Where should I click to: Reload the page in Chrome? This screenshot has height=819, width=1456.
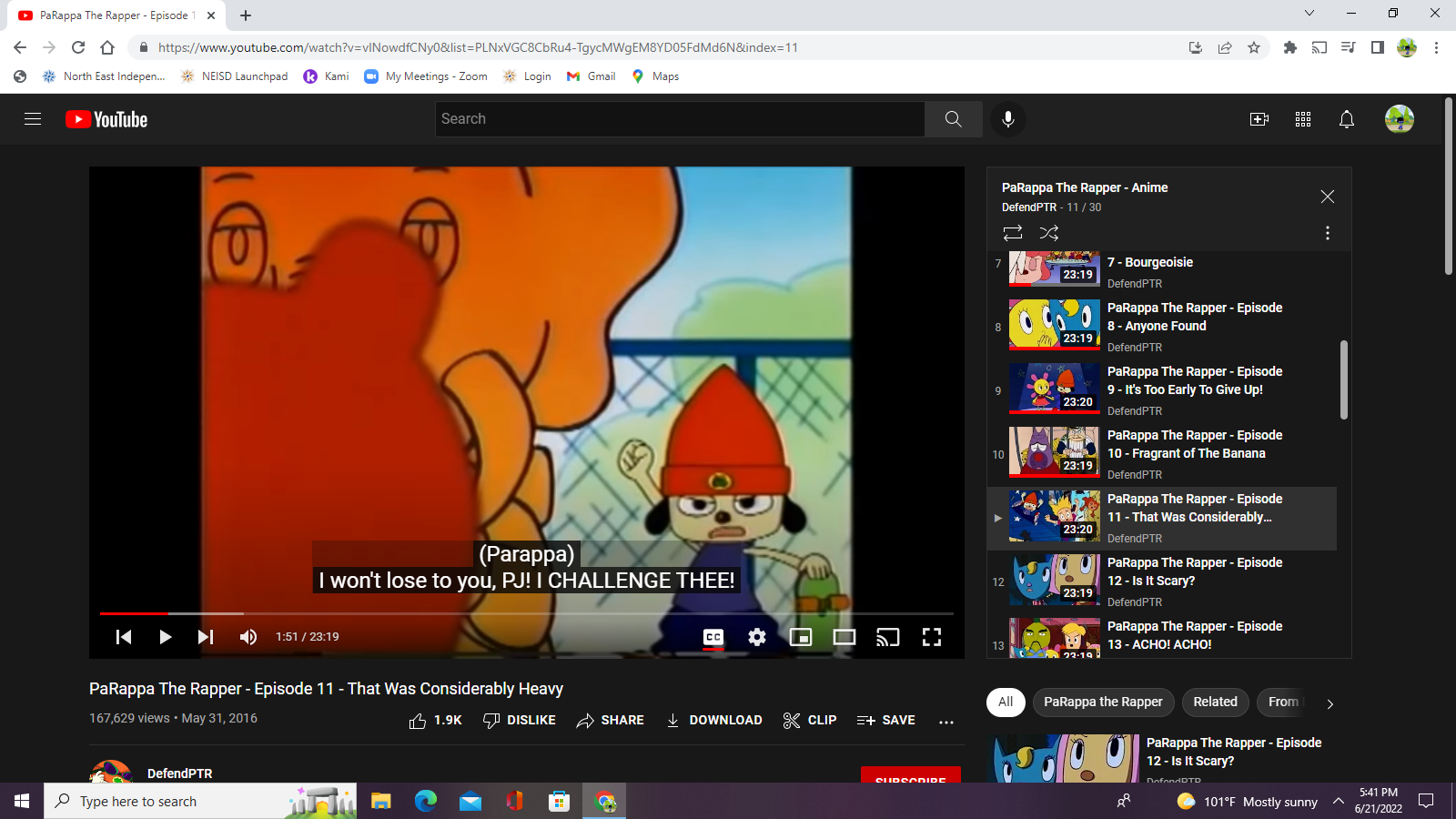click(78, 47)
